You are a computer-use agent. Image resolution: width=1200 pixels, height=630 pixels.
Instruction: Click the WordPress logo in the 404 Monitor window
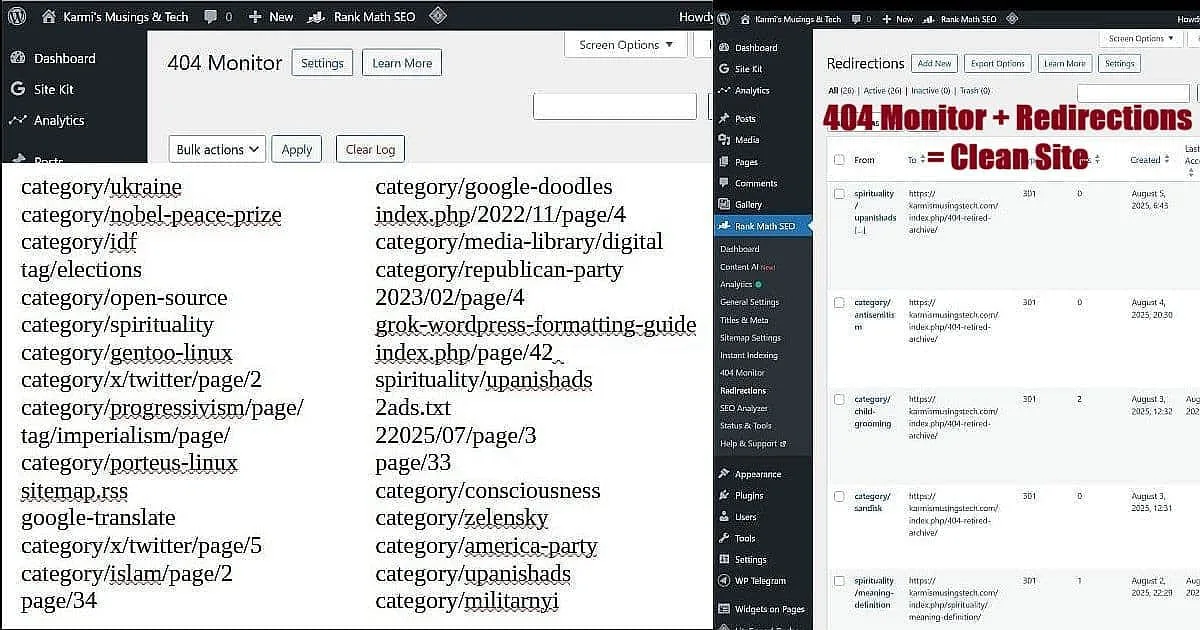[x=16, y=16]
